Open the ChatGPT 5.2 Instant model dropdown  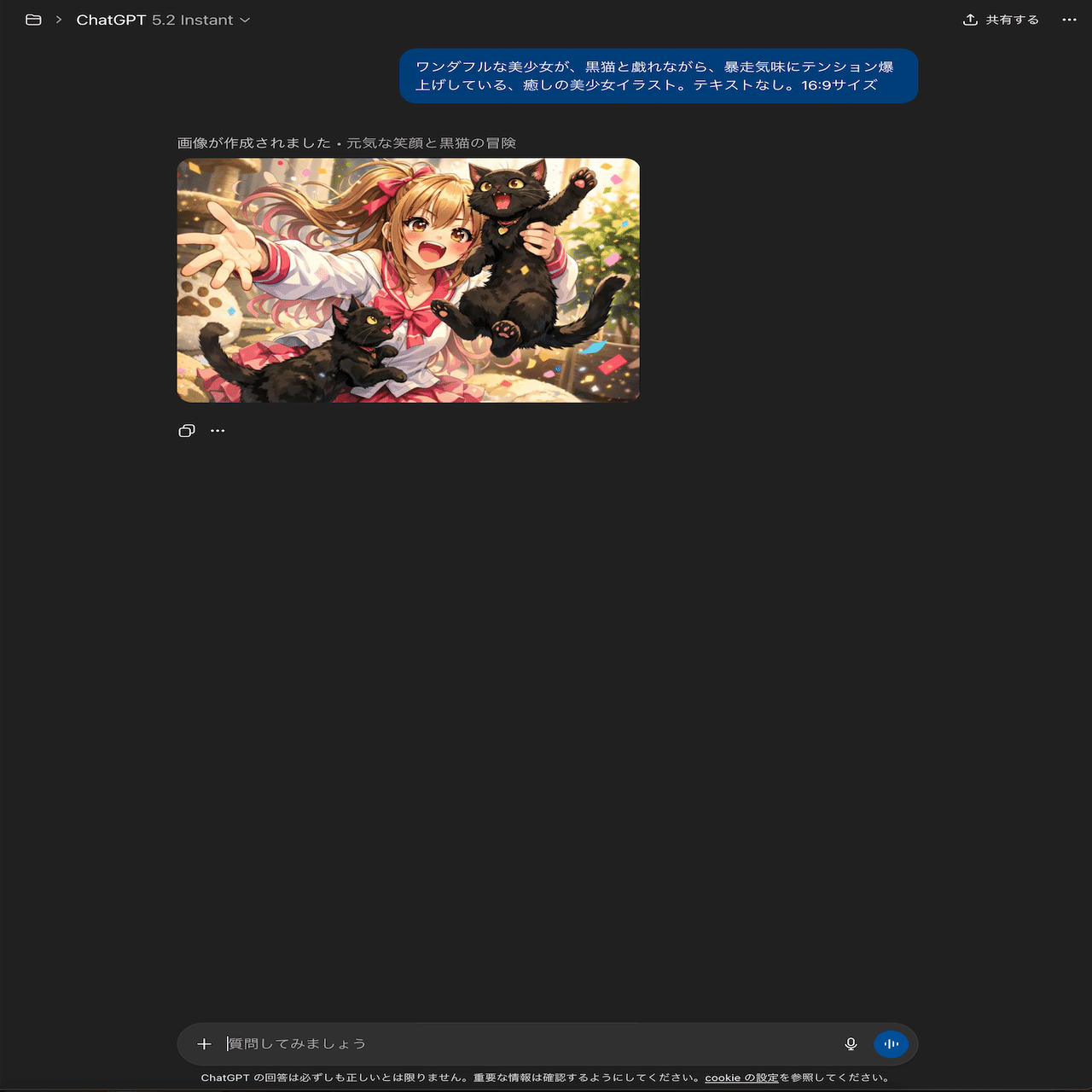pyautogui.click(x=162, y=19)
